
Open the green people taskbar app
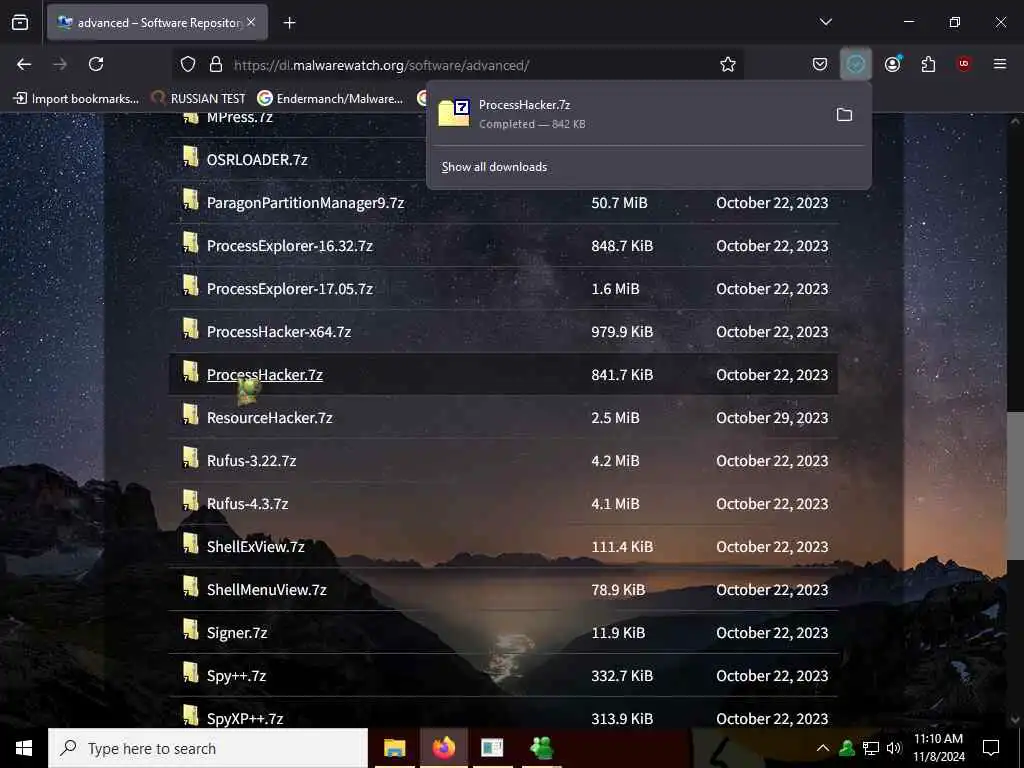pos(542,748)
